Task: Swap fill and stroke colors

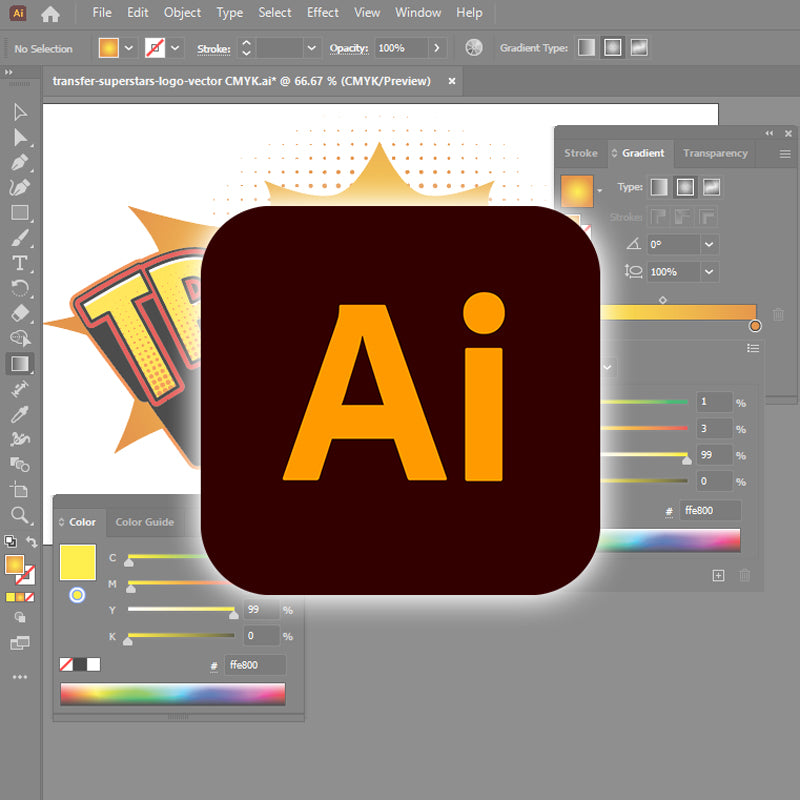Action: click(32, 541)
